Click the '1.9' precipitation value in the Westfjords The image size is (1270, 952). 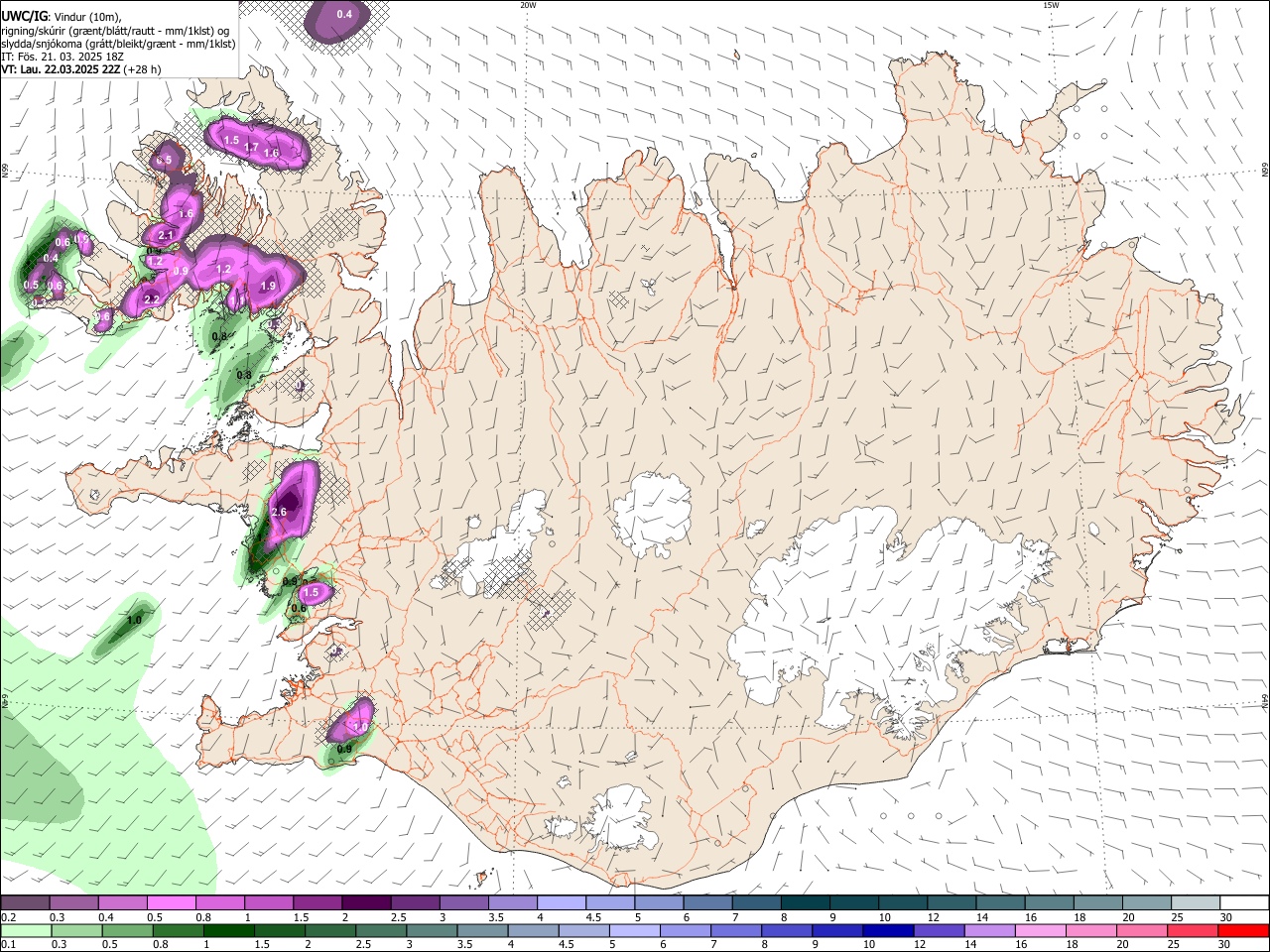268,286
